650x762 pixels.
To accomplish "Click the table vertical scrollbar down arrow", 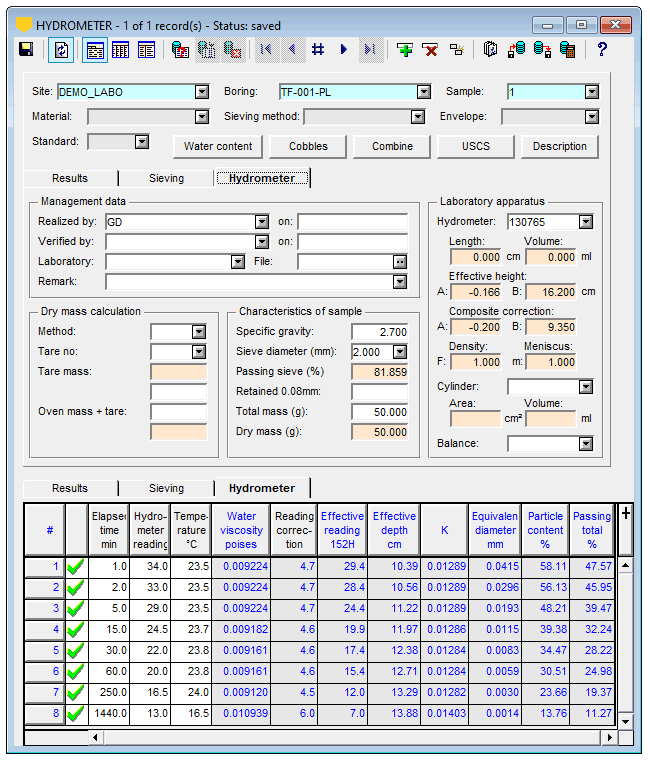I will pyautogui.click(x=626, y=722).
